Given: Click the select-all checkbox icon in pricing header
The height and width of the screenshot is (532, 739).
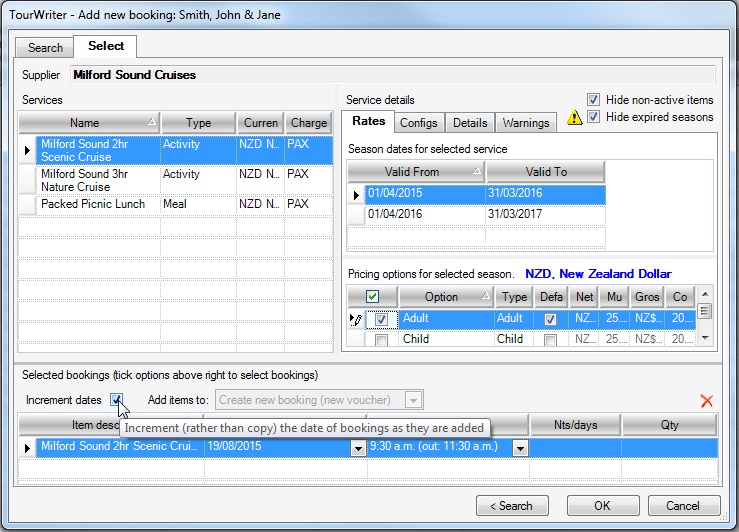Looking at the screenshot, I should [372, 297].
